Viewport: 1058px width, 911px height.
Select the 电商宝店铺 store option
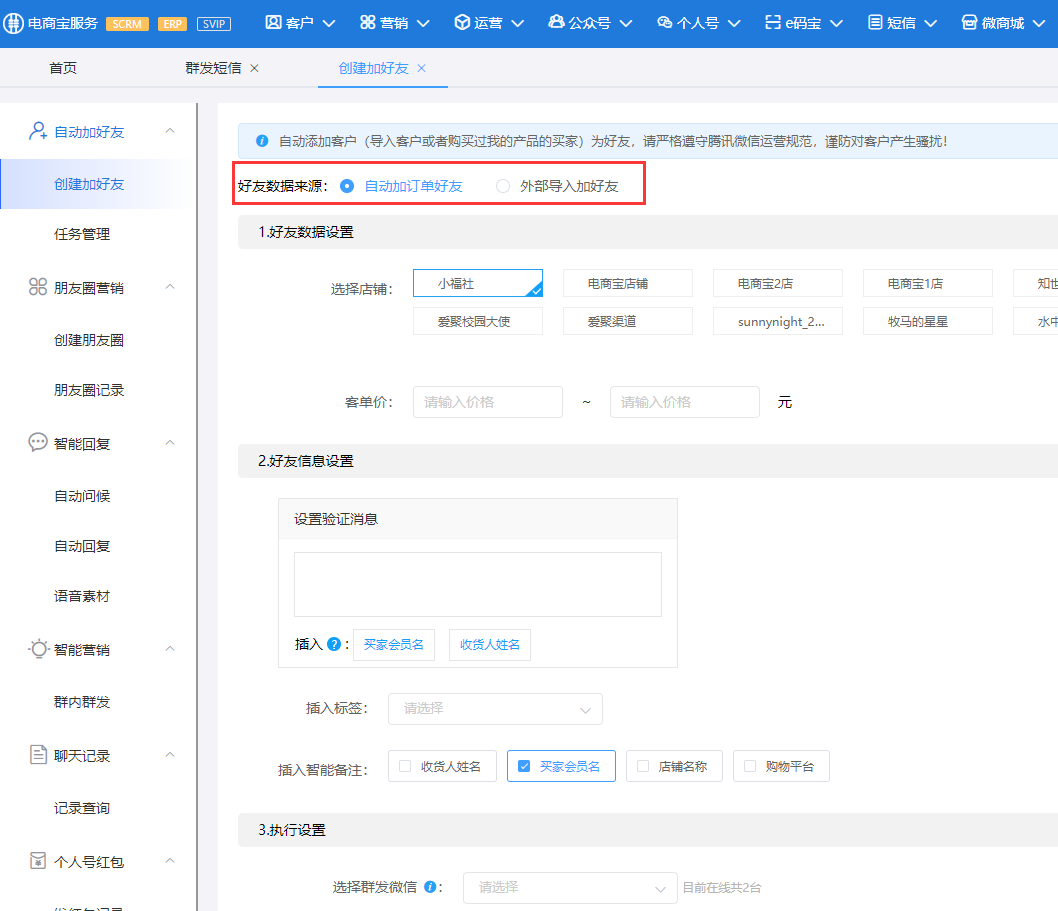(628, 283)
